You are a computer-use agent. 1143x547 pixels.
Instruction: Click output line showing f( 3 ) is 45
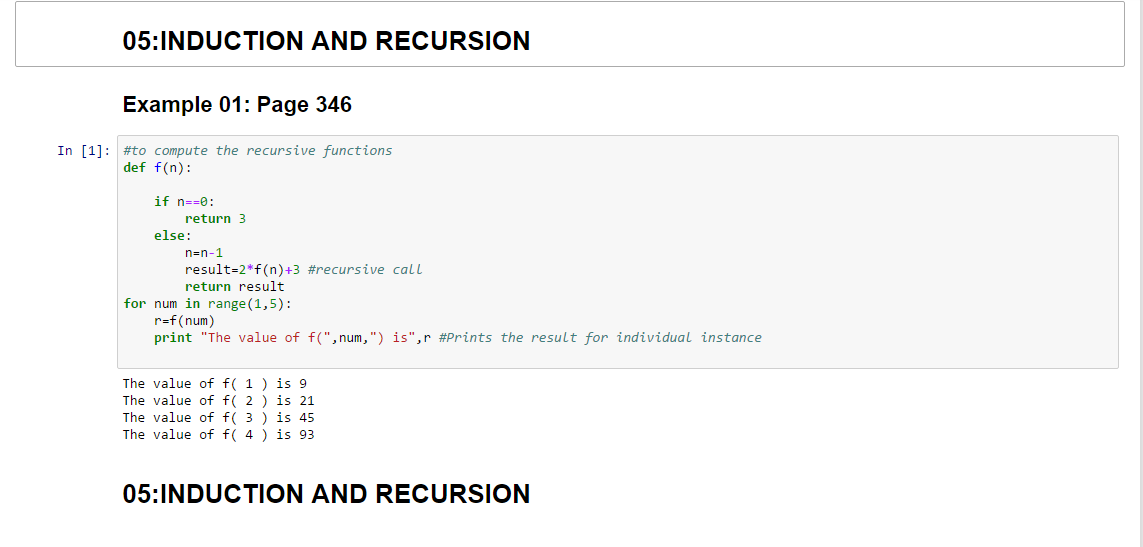click(219, 418)
